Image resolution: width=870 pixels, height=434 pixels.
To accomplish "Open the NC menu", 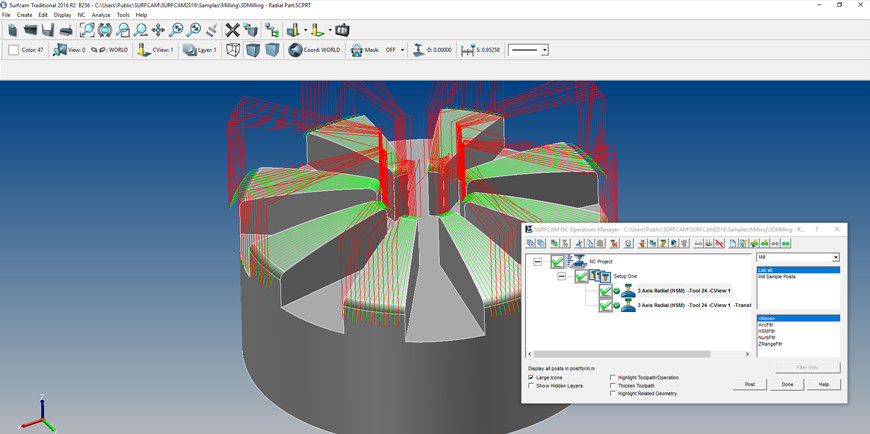I will (x=81, y=15).
